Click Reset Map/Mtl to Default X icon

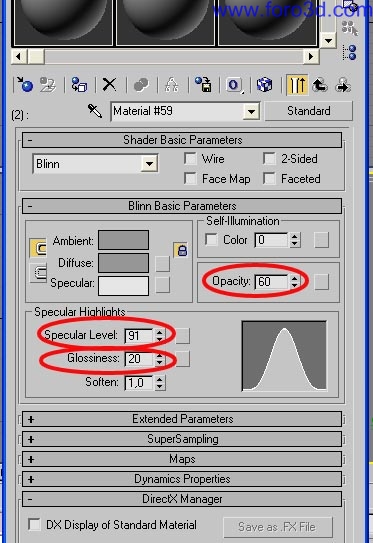point(109,84)
